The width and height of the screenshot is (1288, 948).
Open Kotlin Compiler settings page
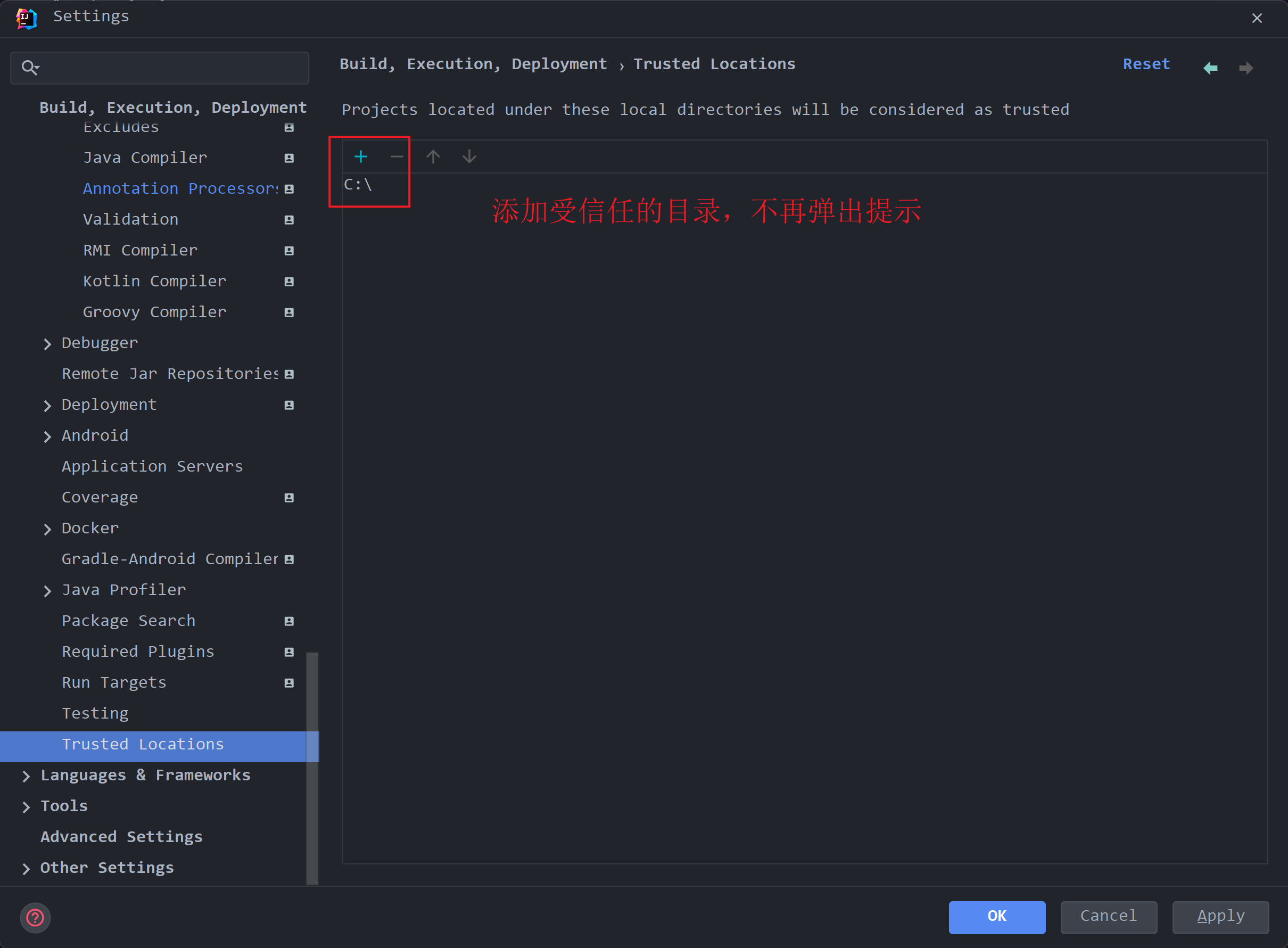click(154, 281)
